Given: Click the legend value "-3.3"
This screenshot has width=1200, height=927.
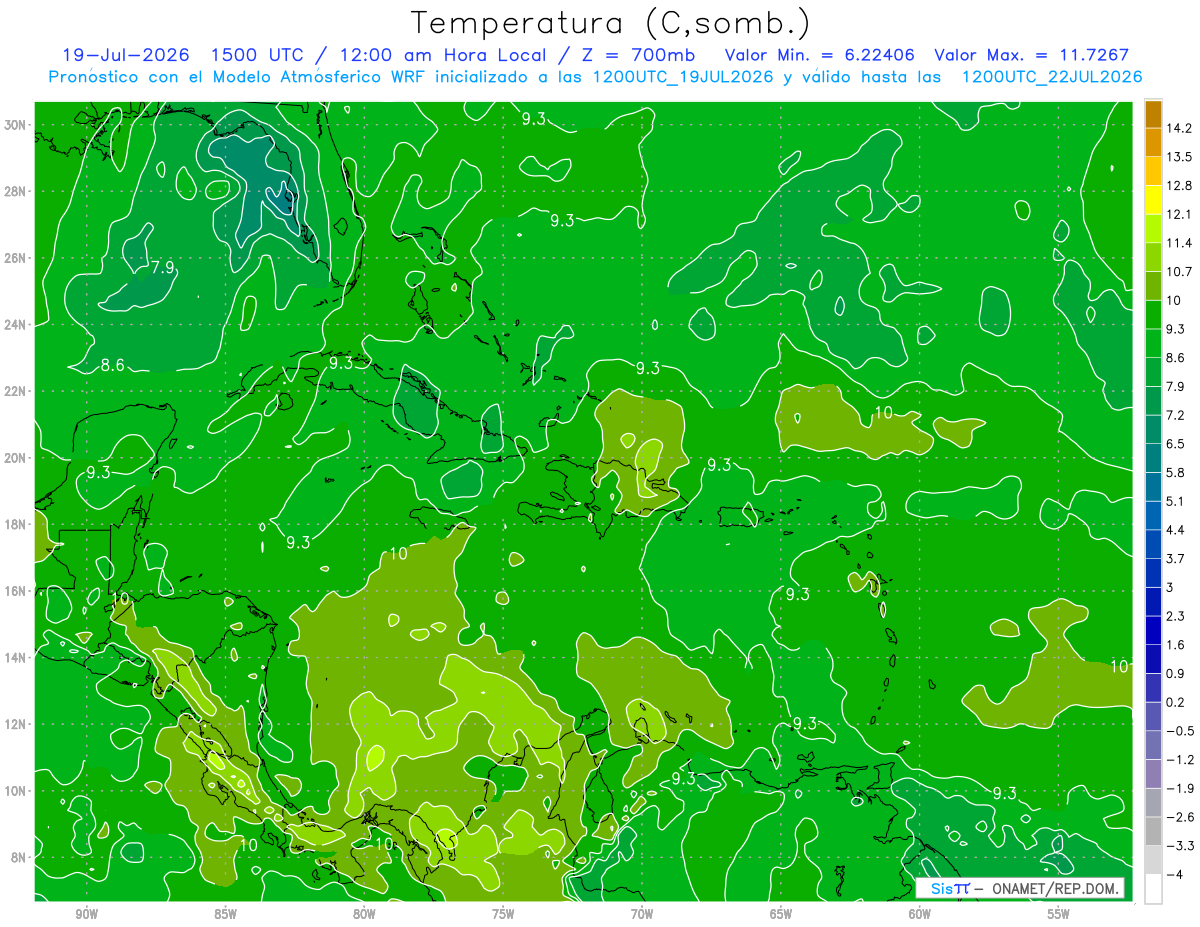Looking at the screenshot, I should 1179,845.
